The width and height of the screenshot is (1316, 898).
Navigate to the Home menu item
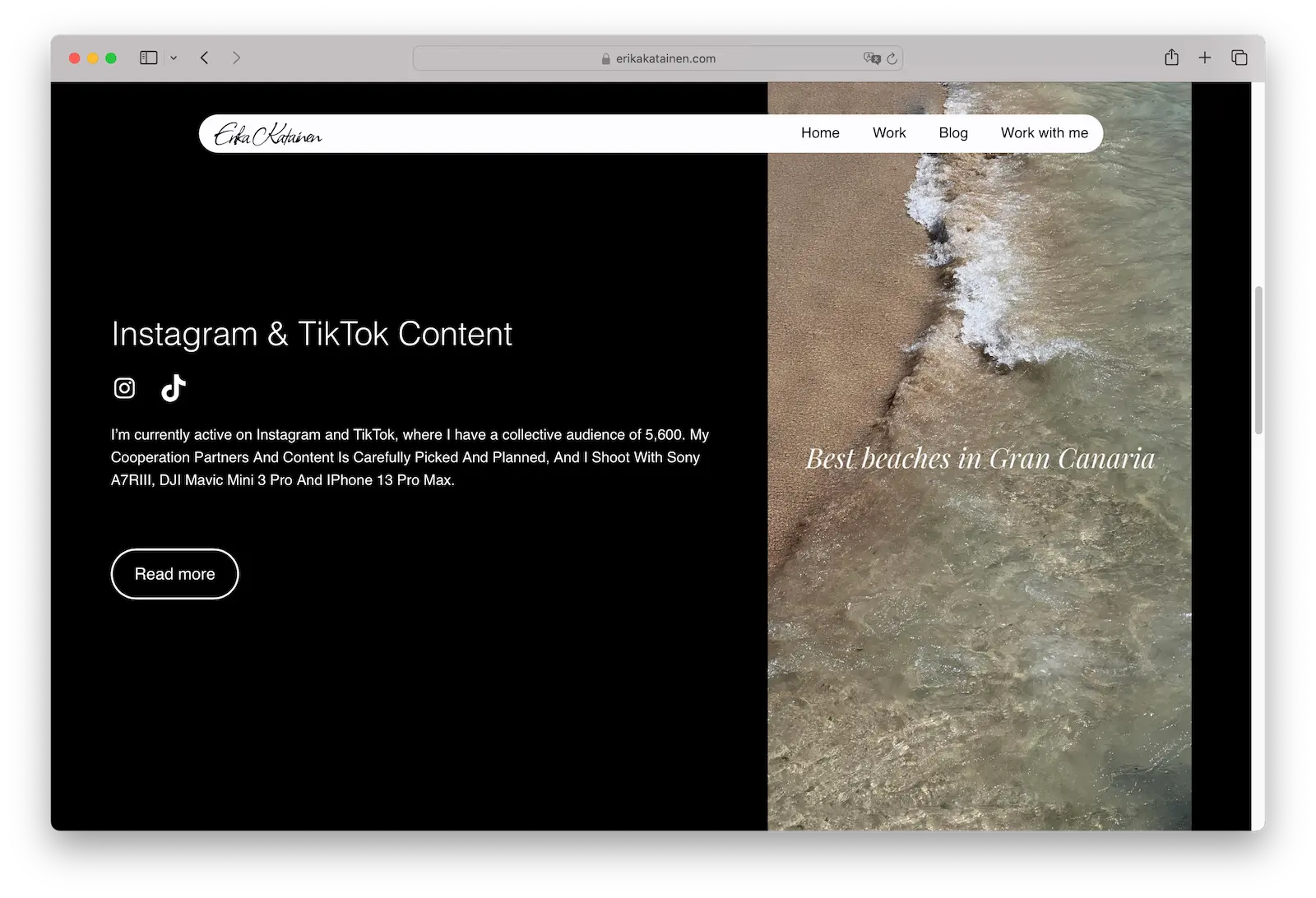pyautogui.click(x=820, y=133)
